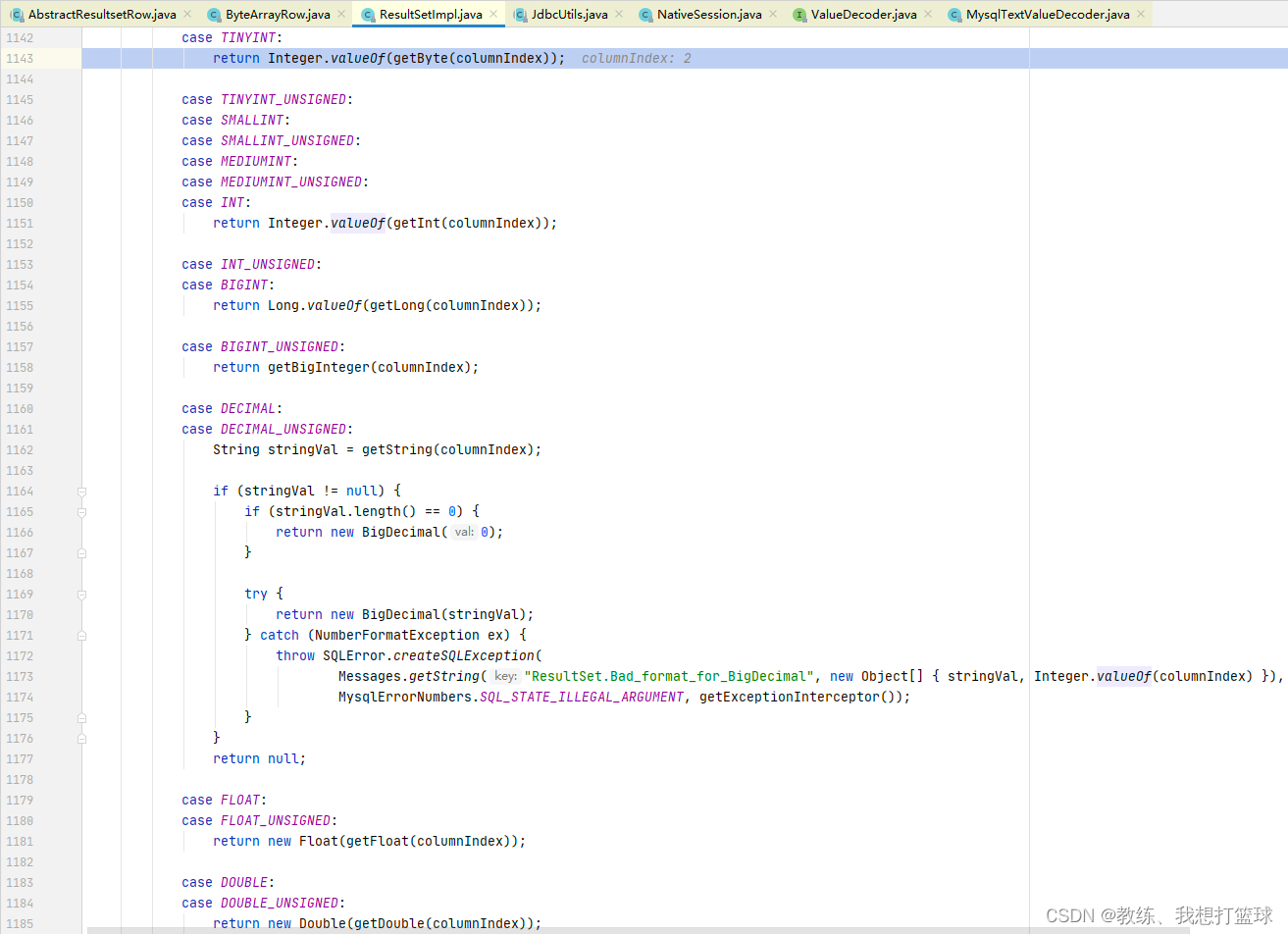Click the columnIndex: 2 inline debug hint
This screenshot has height=934, width=1288.
click(637, 59)
